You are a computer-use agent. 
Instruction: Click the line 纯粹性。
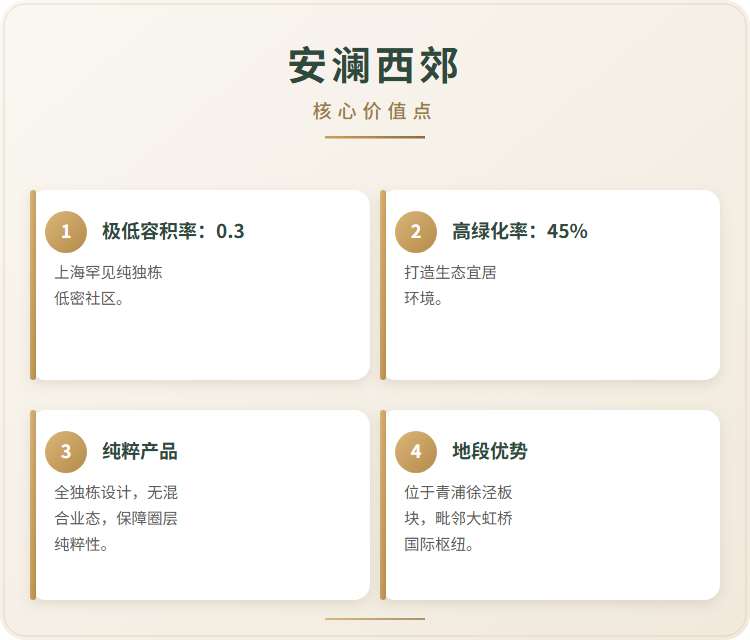[81, 544]
